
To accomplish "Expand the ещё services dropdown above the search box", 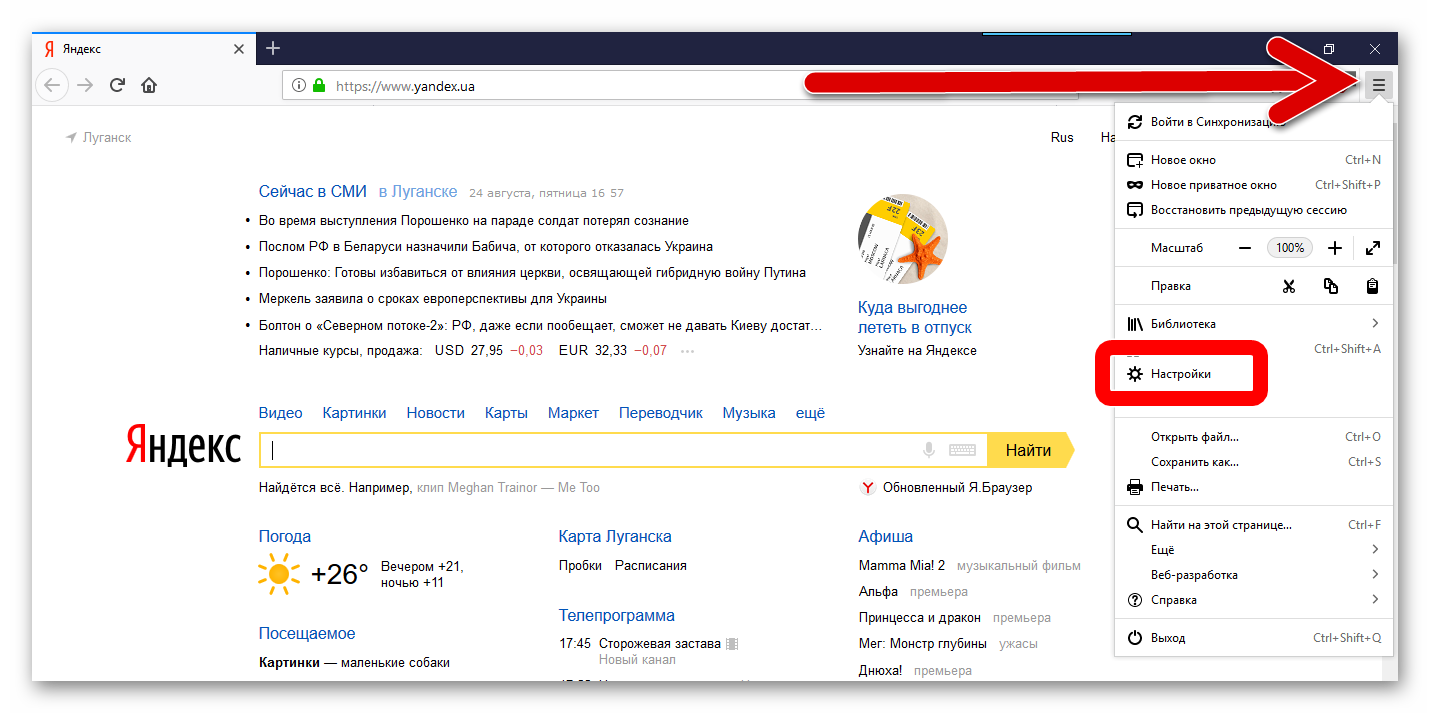I will 810,413.
